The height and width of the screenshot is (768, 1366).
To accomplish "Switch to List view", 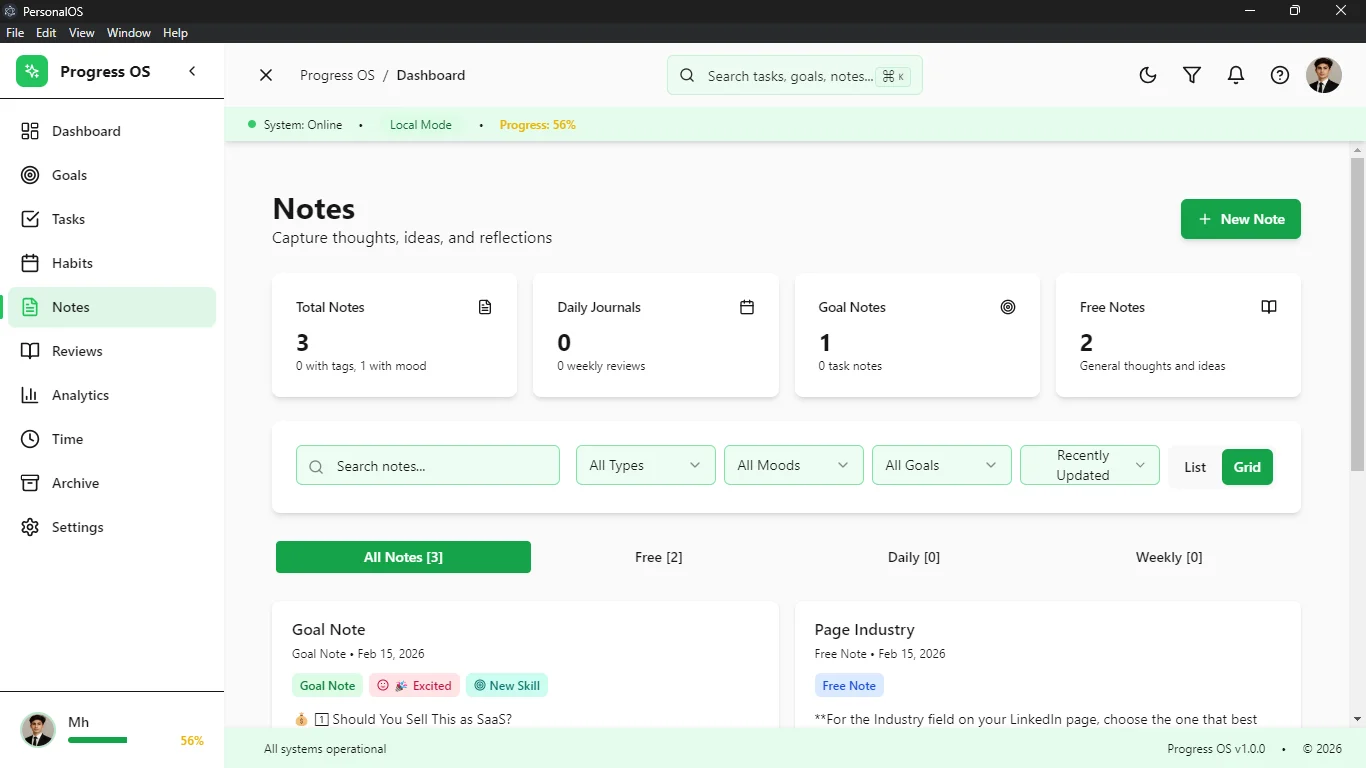I will 1195,467.
